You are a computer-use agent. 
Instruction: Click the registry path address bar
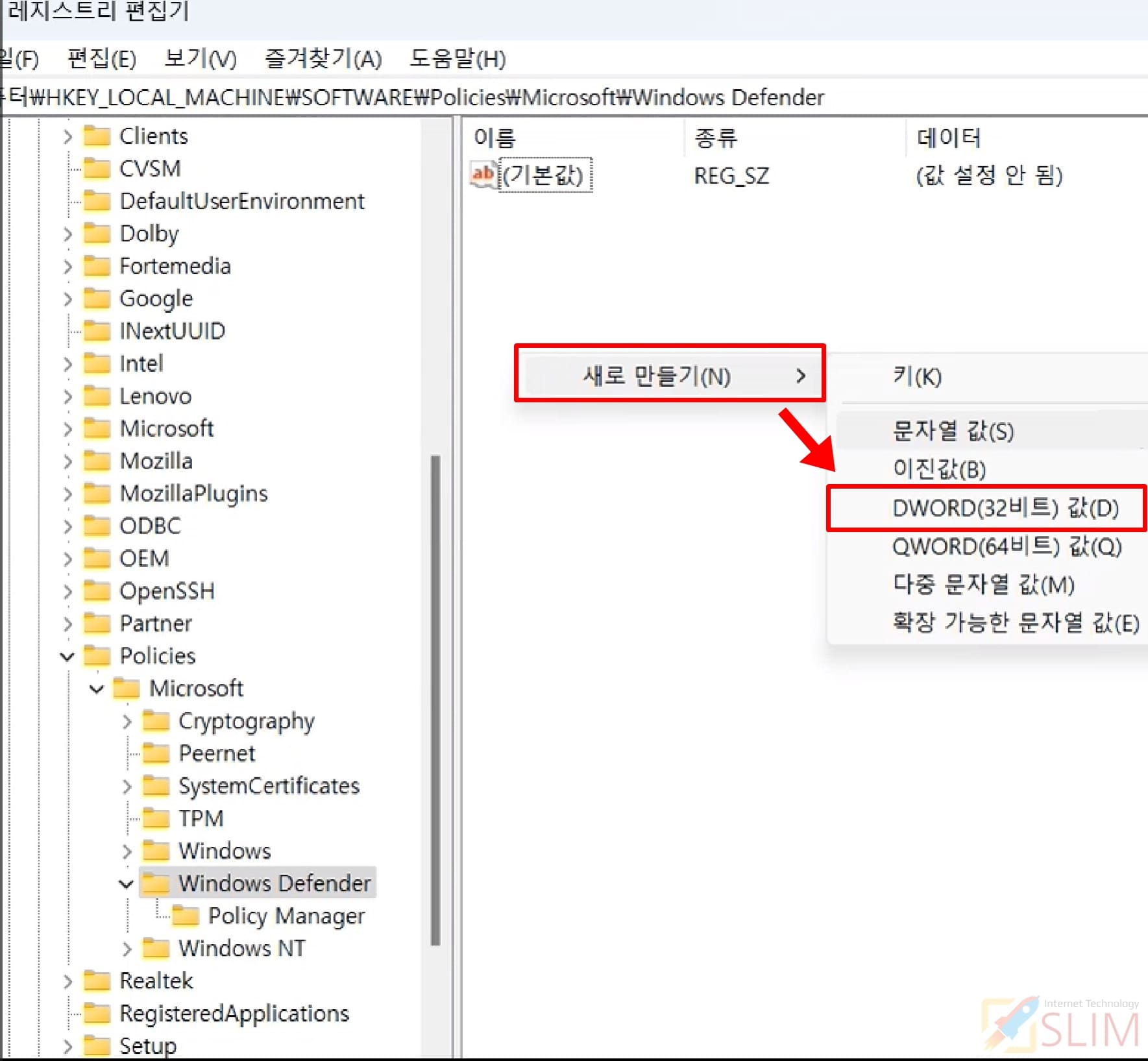tap(574, 97)
